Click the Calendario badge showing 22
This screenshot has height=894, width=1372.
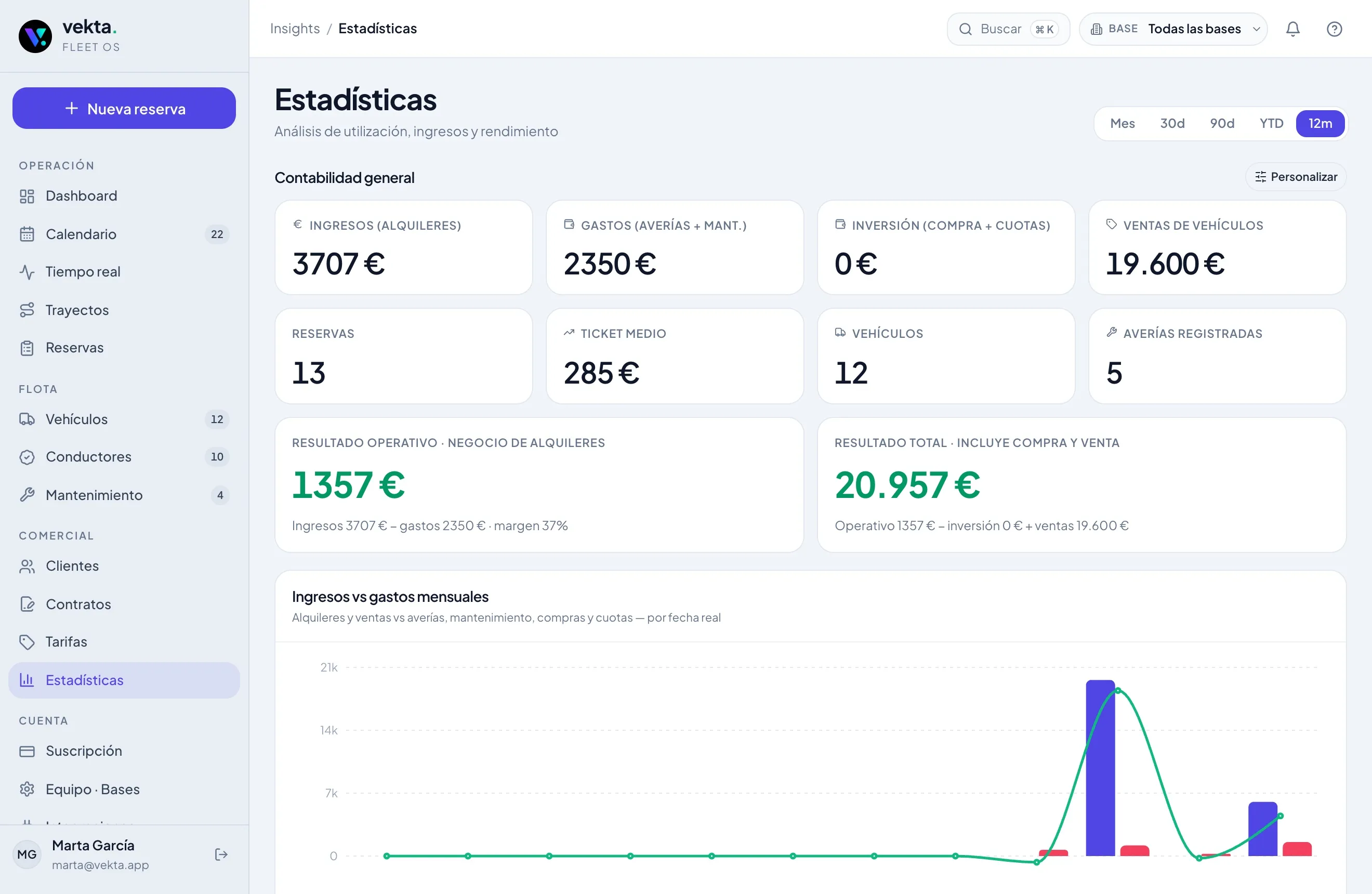click(x=217, y=234)
